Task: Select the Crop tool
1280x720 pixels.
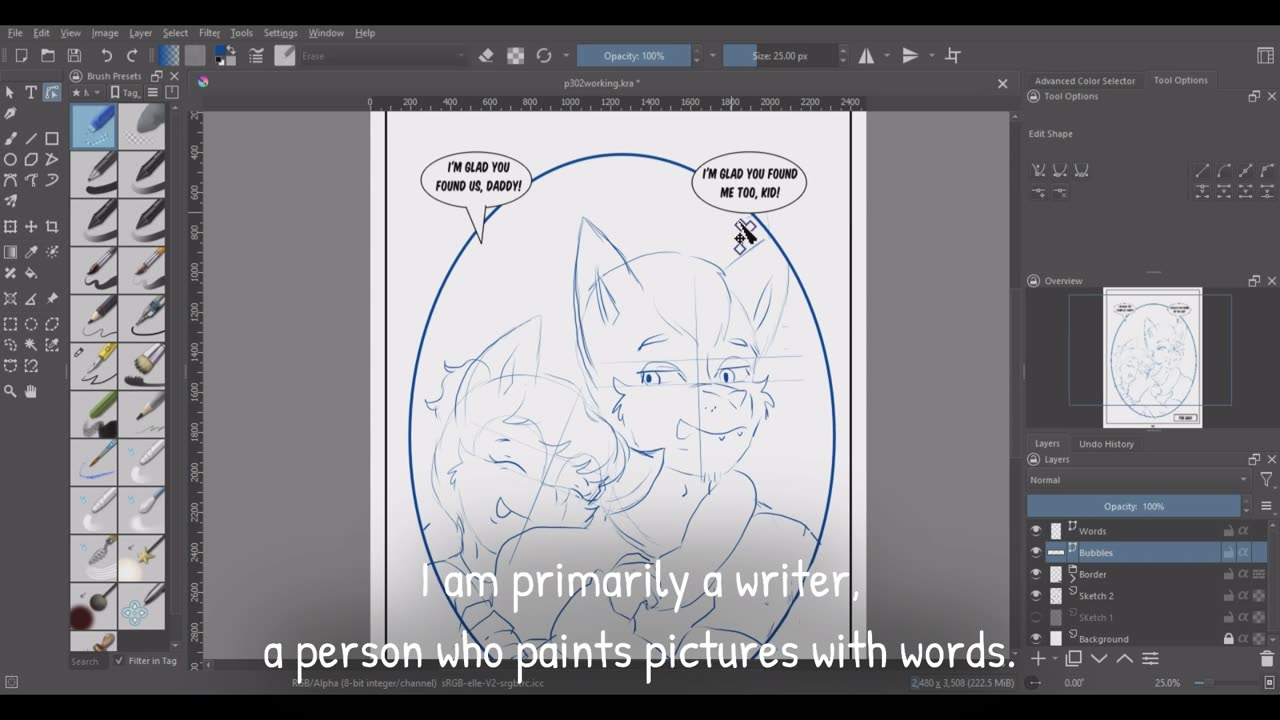Action: [x=52, y=227]
